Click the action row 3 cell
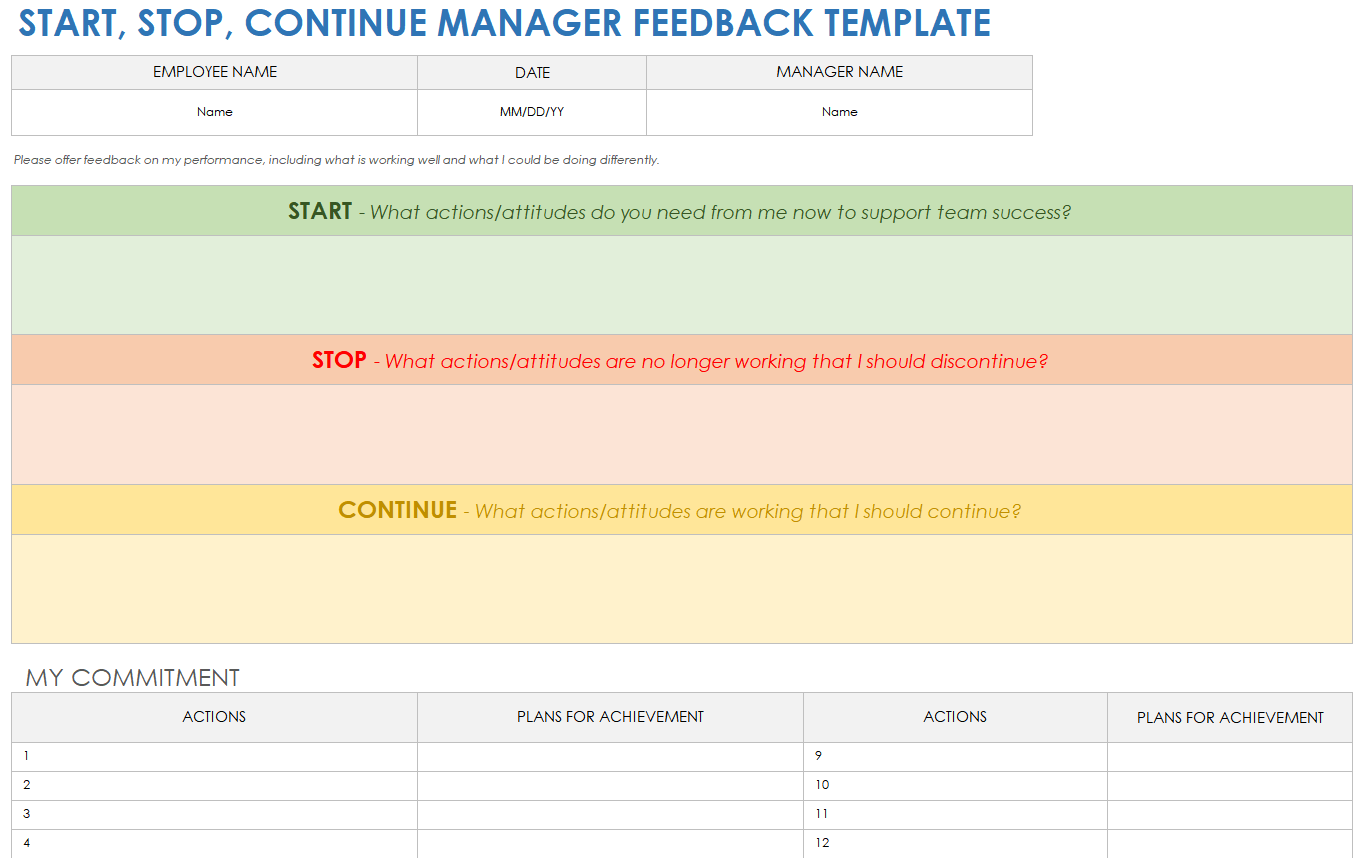Screen dimensions: 1366x858 (214, 815)
